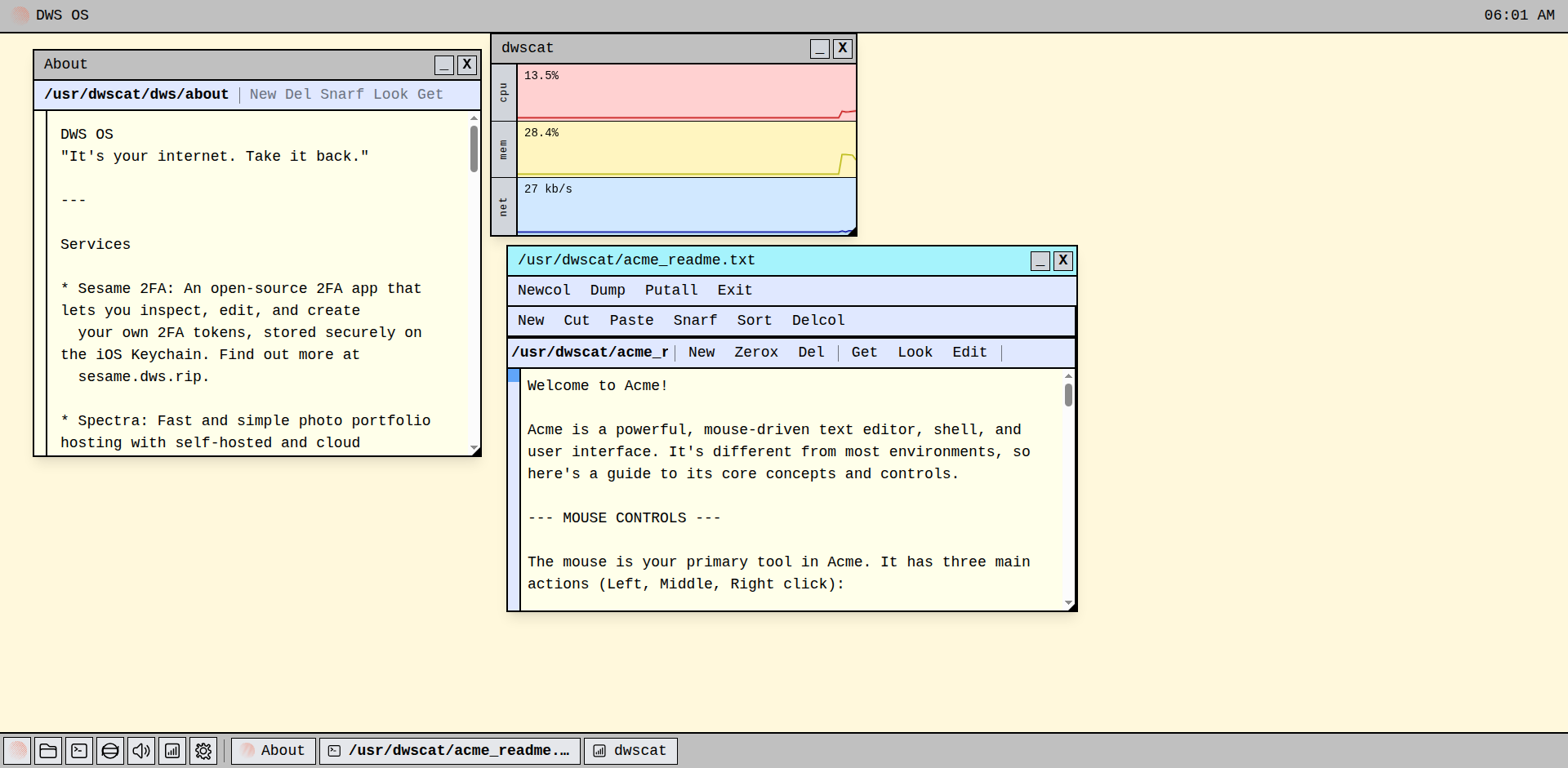This screenshot has height=768, width=1568.
Task: Close the acme_readme.txt window
Action: coord(1063,260)
